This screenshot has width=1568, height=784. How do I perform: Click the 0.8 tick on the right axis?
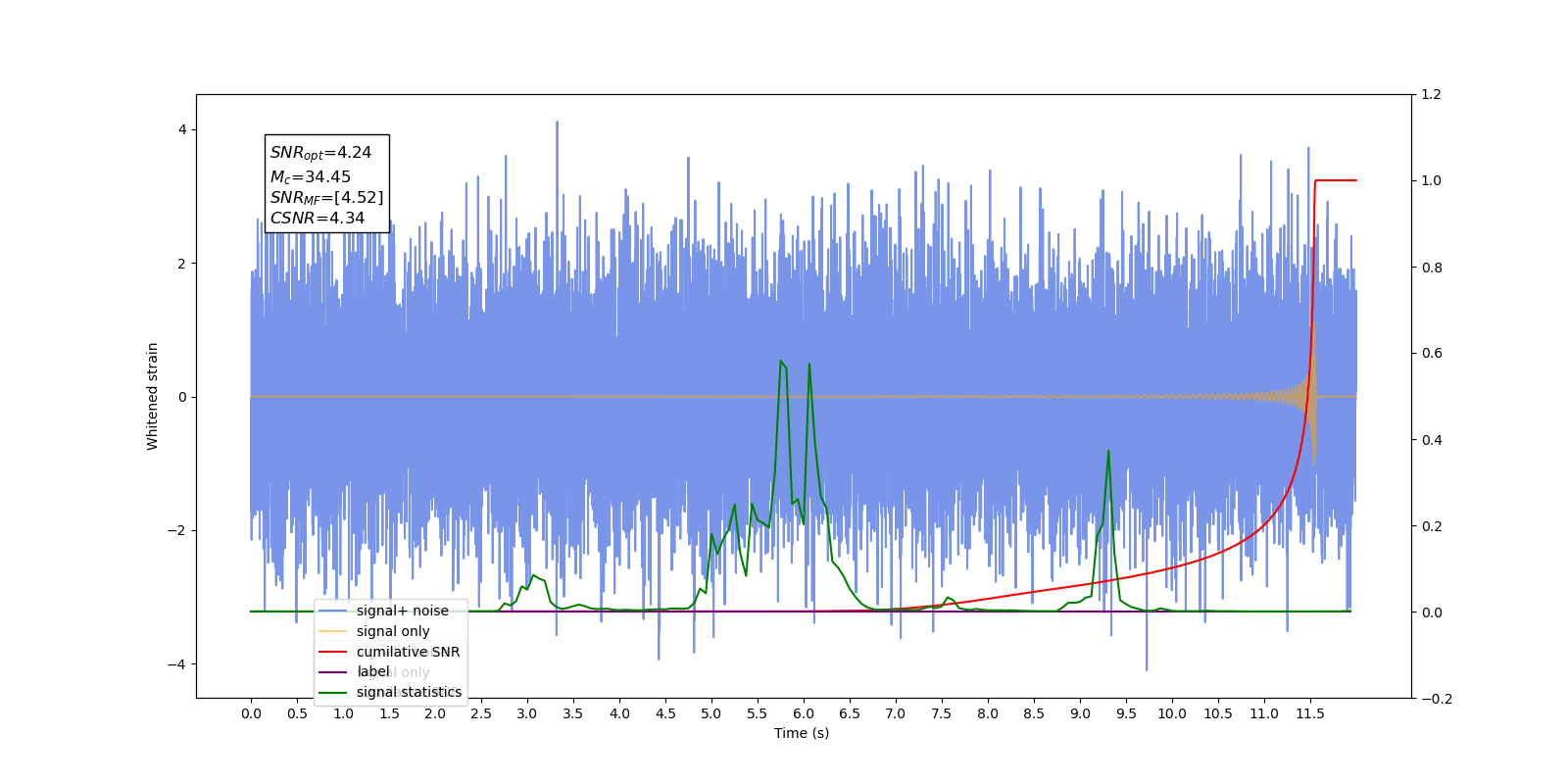click(1431, 268)
